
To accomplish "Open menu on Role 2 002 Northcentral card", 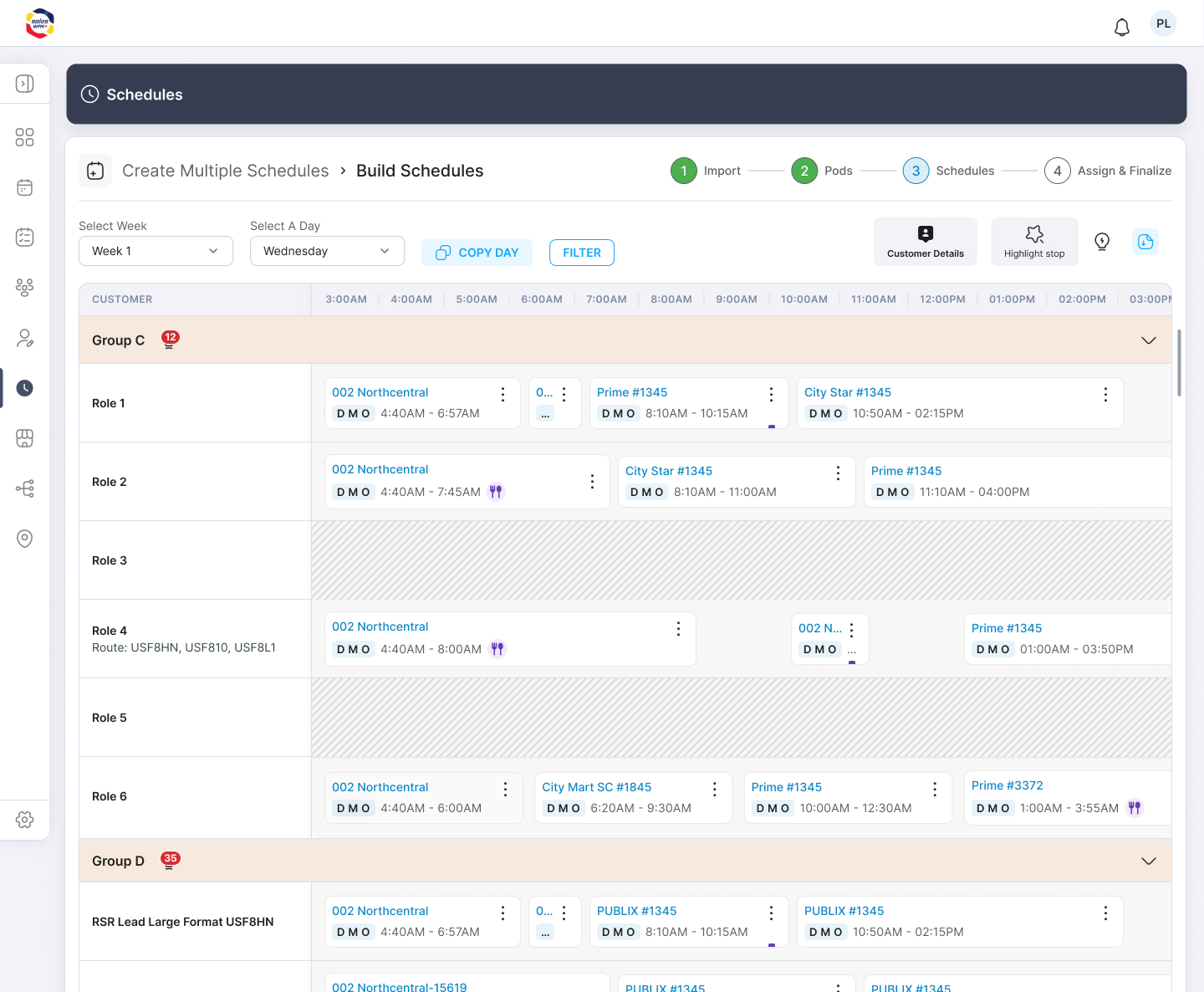I will [x=592, y=481].
